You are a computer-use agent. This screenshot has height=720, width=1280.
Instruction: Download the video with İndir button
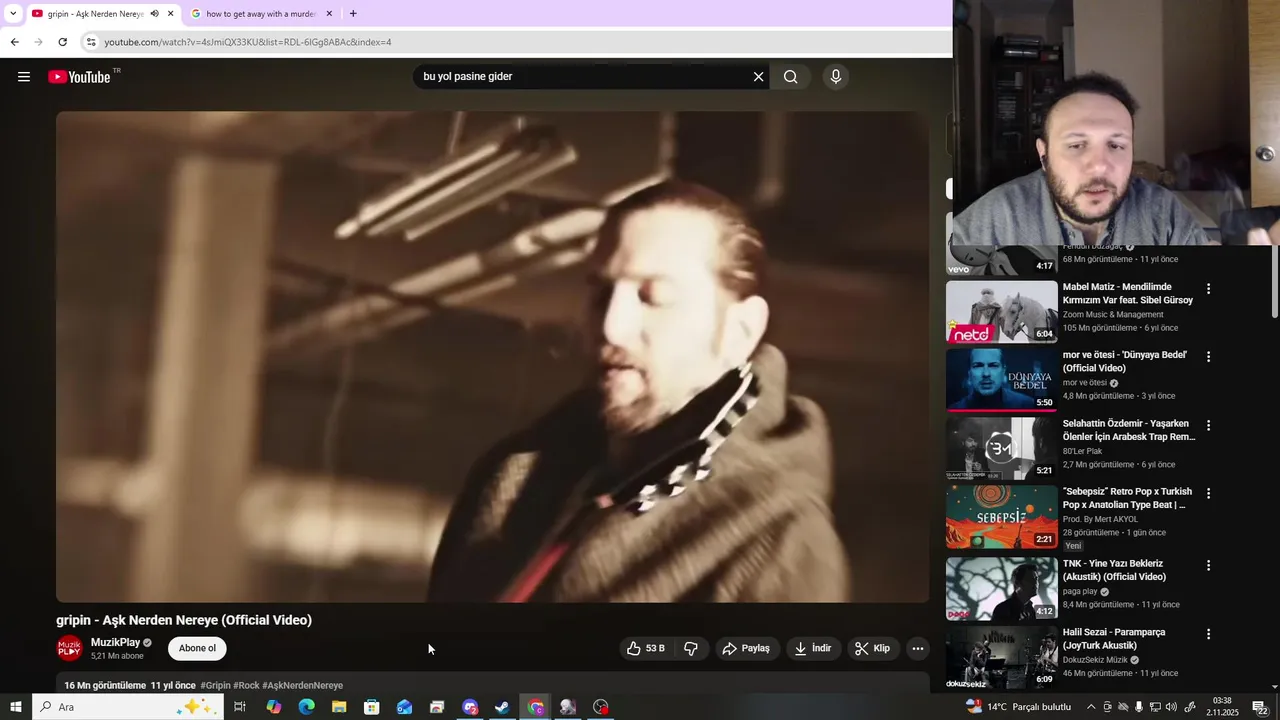813,648
